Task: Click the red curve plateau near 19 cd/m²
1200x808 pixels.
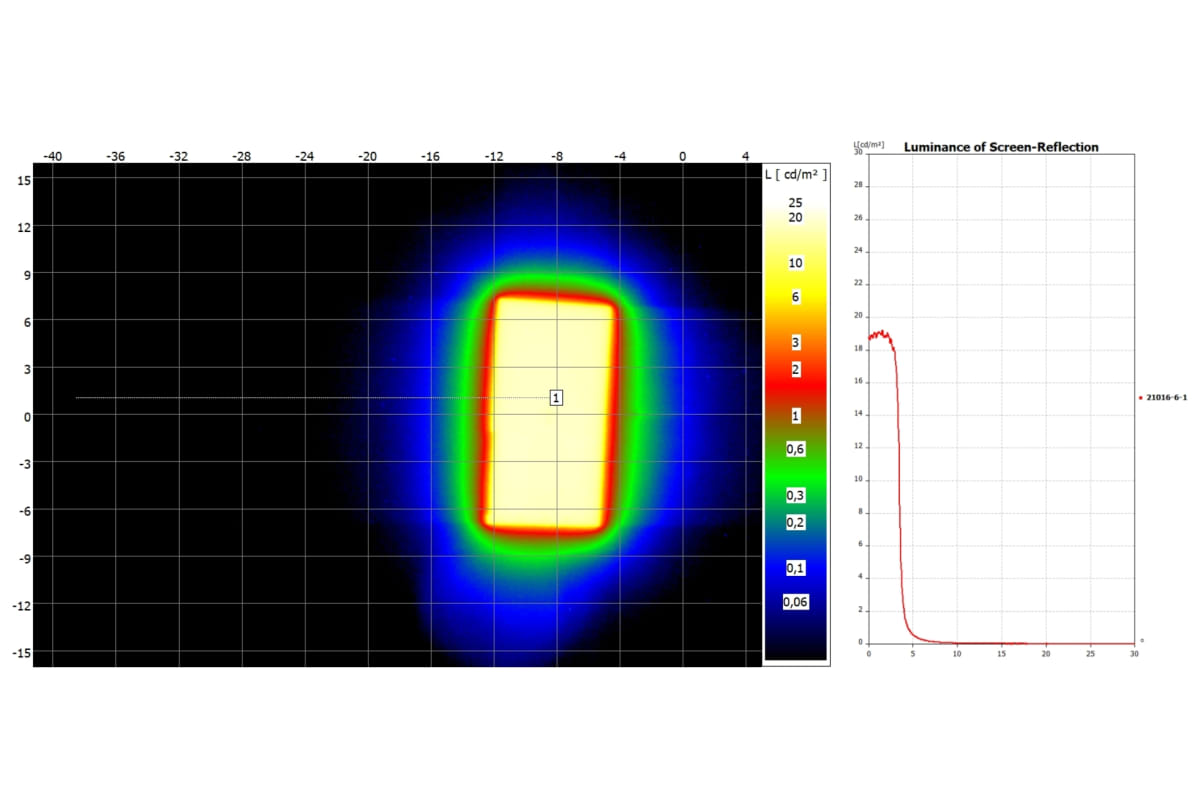Action: coord(880,334)
